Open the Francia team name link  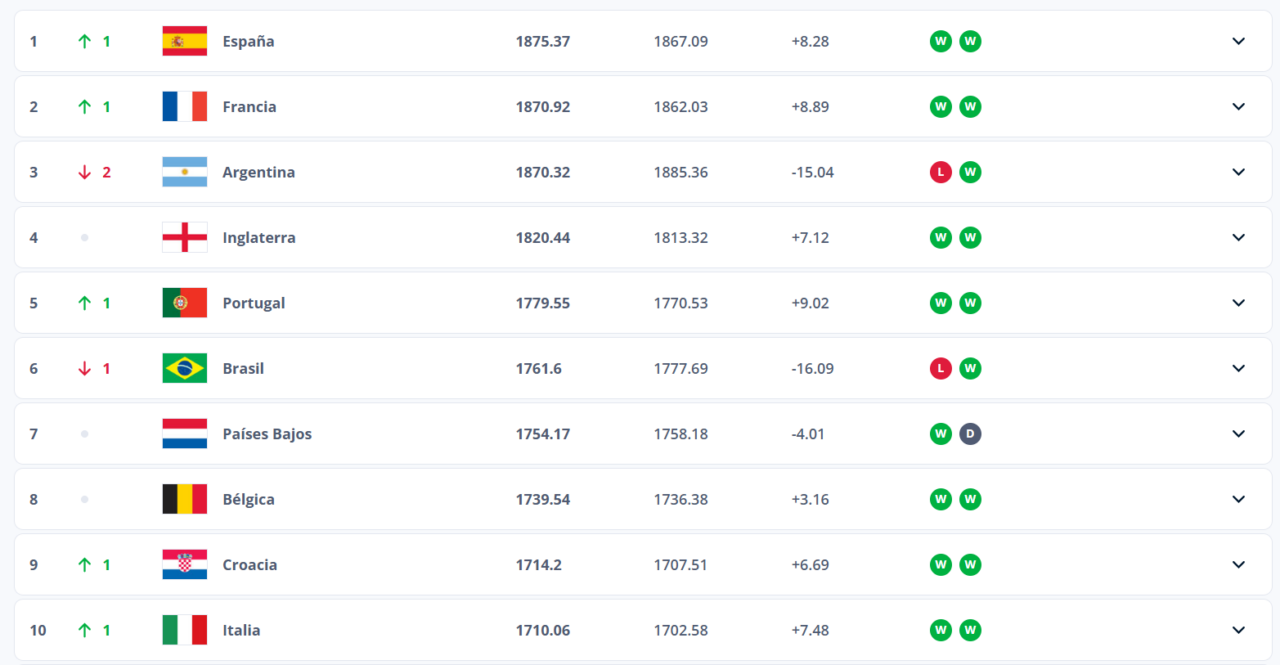click(249, 107)
